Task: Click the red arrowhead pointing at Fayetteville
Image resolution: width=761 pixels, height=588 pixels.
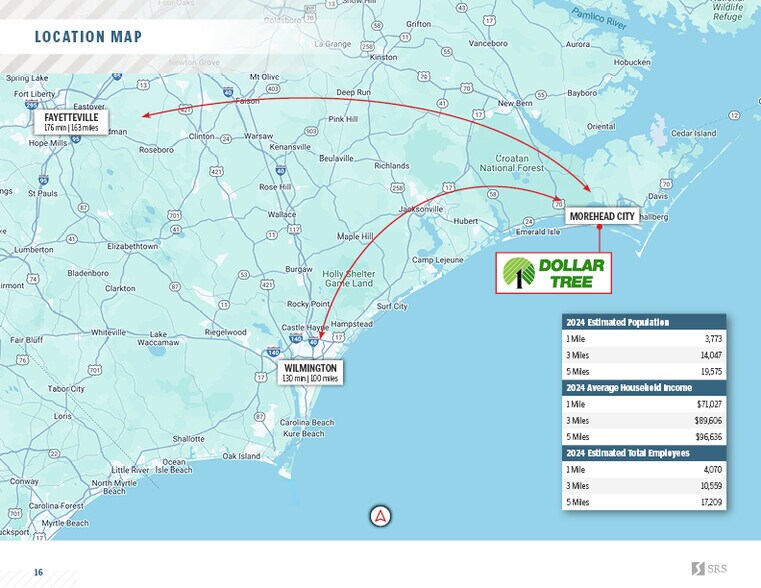Action: pyautogui.click(x=146, y=115)
